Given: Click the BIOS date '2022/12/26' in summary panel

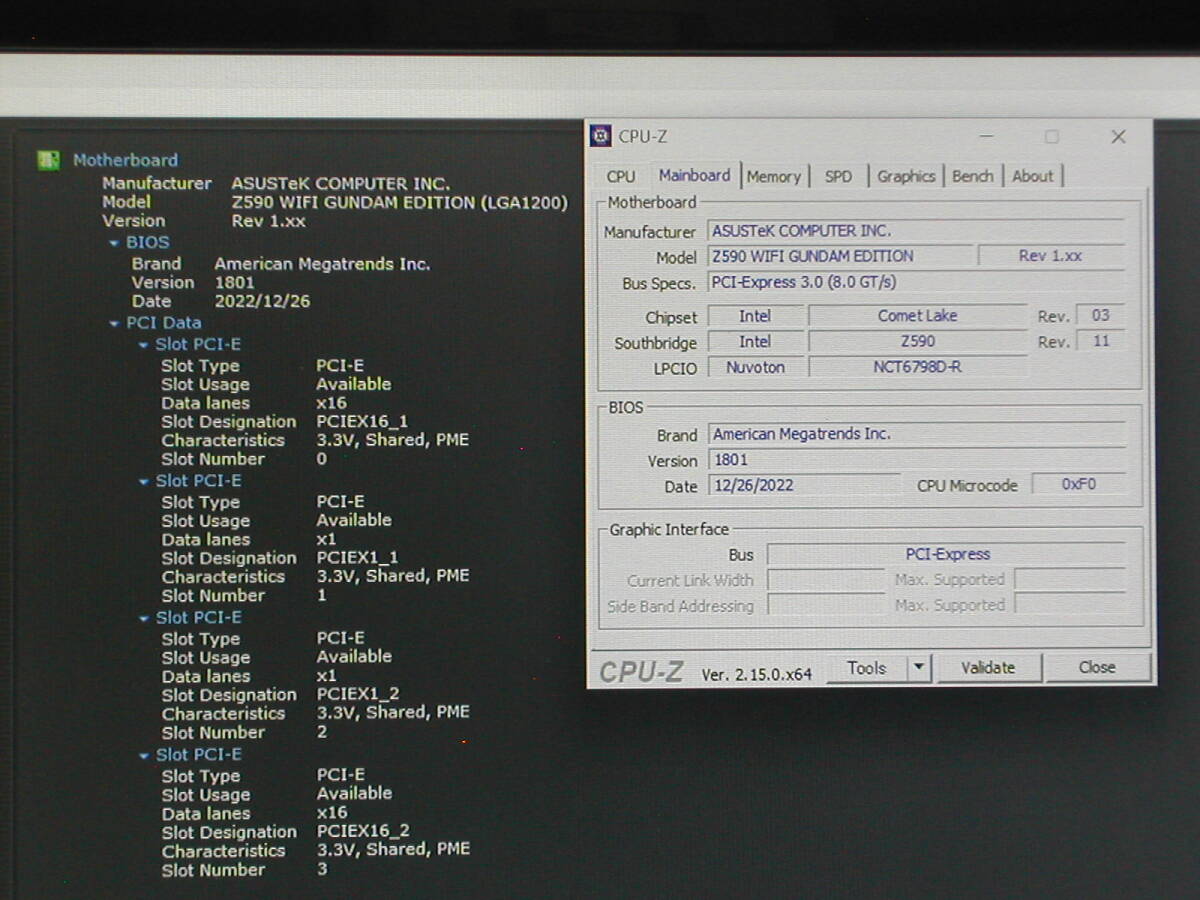Looking at the screenshot, I should click(262, 302).
